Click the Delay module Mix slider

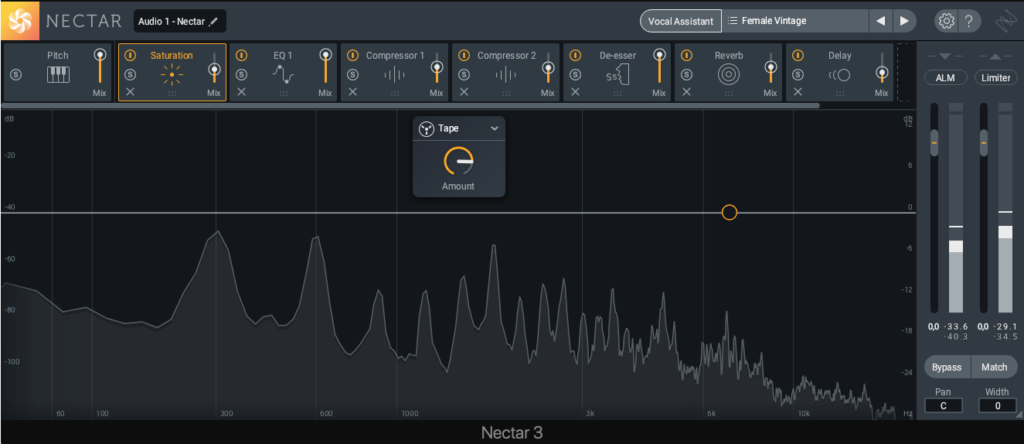882,71
